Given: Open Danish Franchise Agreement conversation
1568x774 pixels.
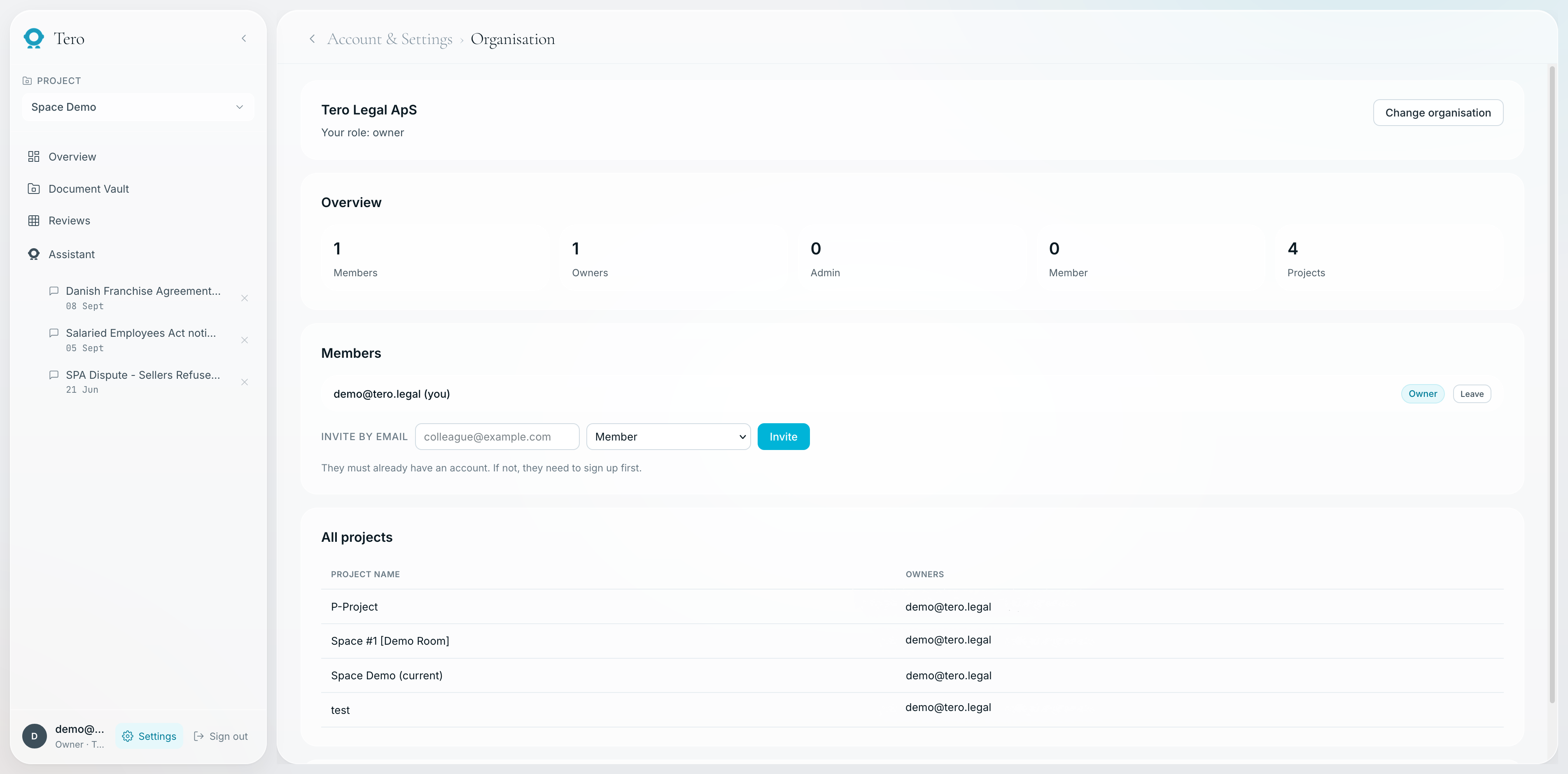Looking at the screenshot, I should click(143, 298).
